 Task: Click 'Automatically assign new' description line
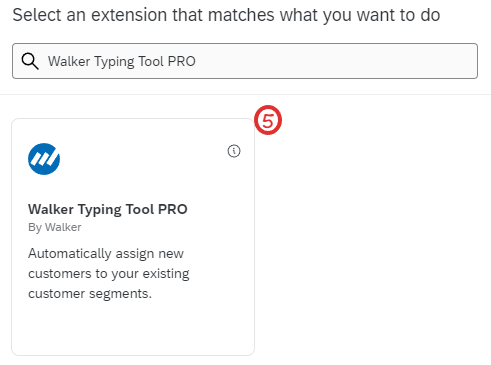pos(106,254)
